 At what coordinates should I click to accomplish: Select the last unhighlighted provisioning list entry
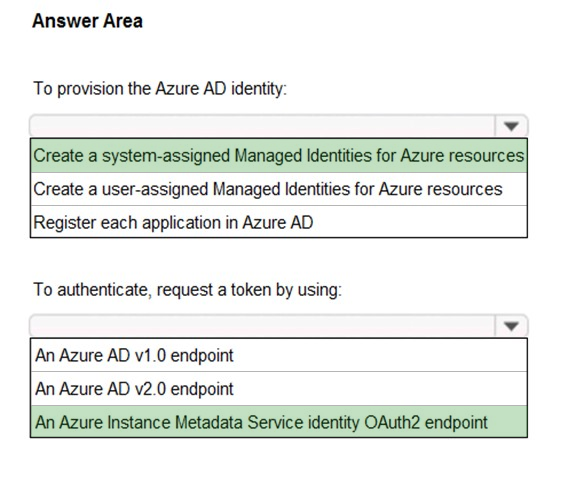279,222
